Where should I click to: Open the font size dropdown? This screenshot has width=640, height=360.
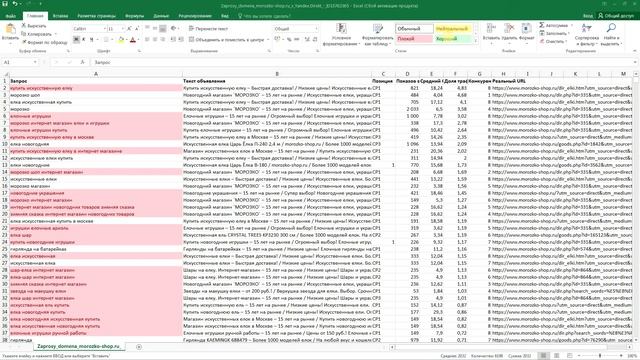click(x=123, y=29)
